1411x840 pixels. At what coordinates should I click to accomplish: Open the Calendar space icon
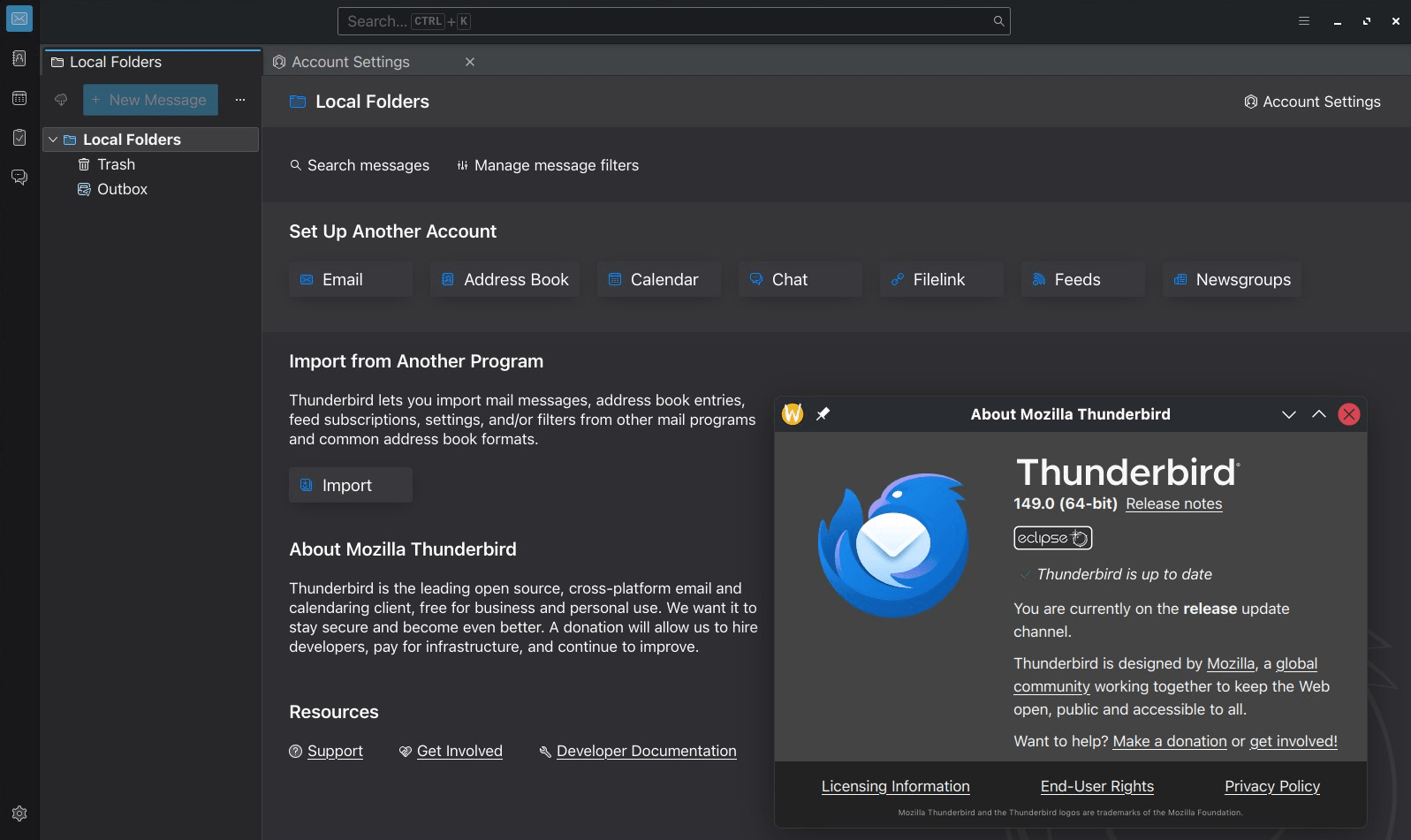(x=19, y=98)
